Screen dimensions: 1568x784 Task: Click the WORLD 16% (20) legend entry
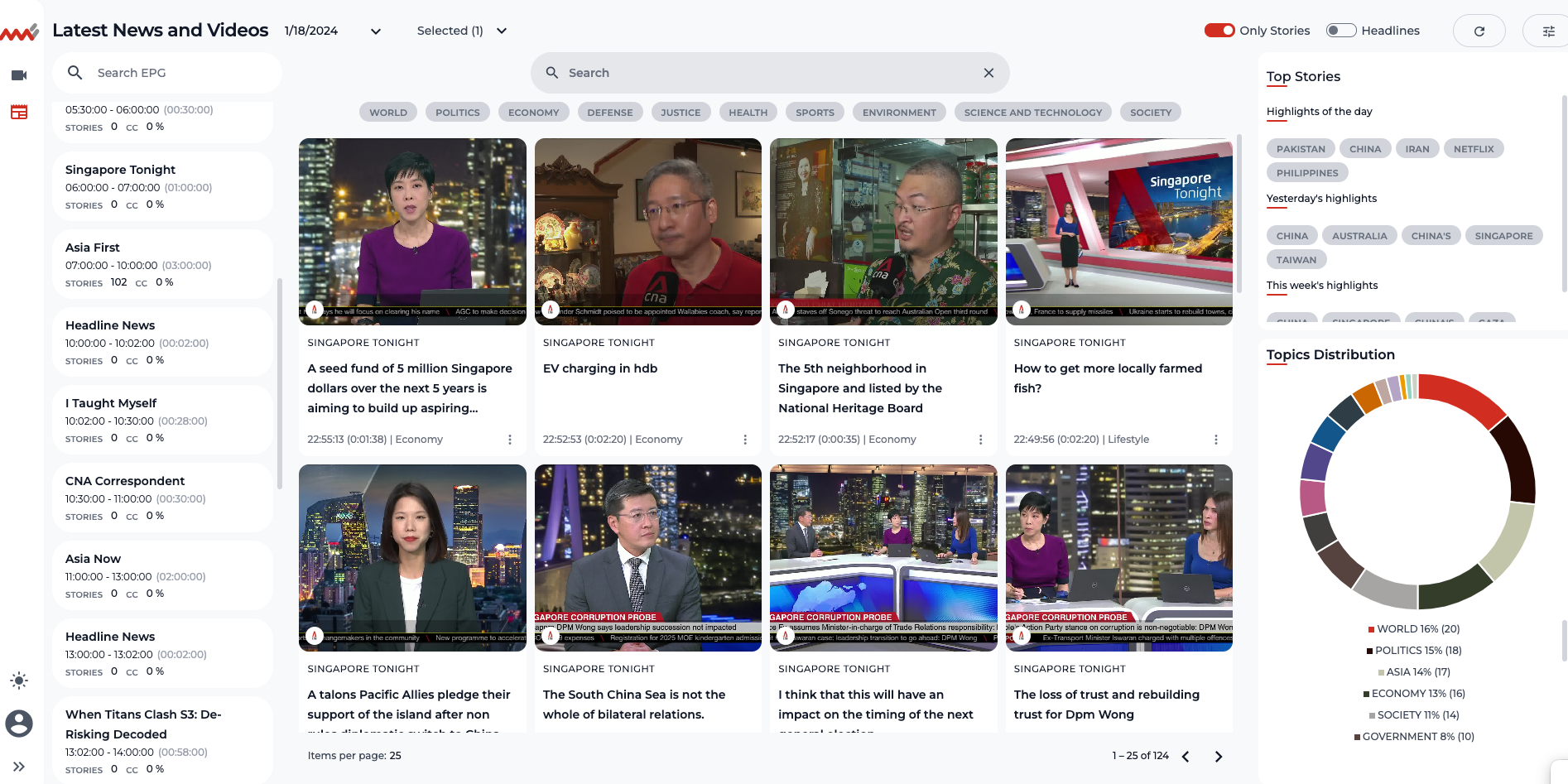coord(1414,629)
